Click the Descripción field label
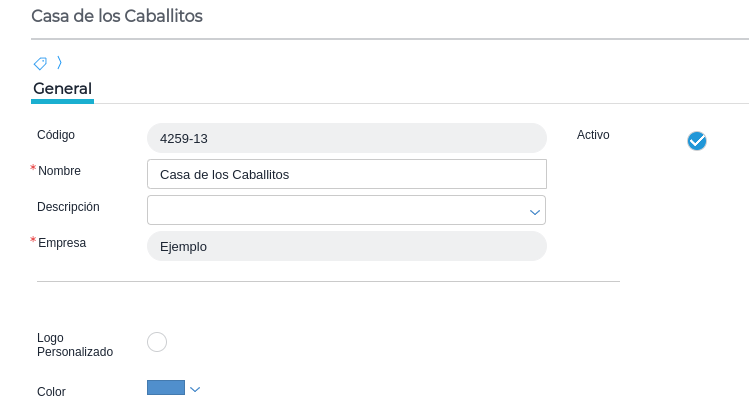 pyautogui.click(x=68, y=207)
